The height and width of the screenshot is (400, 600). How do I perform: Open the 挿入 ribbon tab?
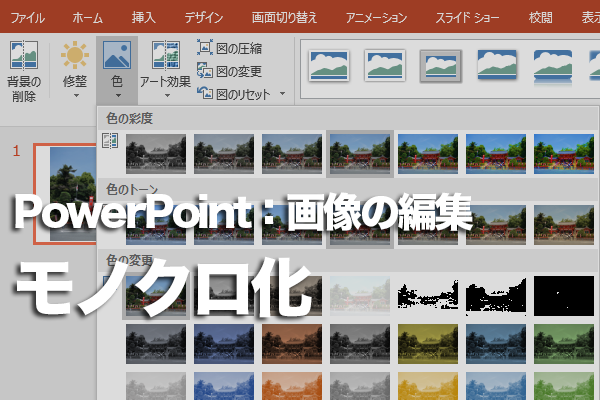click(x=143, y=18)
